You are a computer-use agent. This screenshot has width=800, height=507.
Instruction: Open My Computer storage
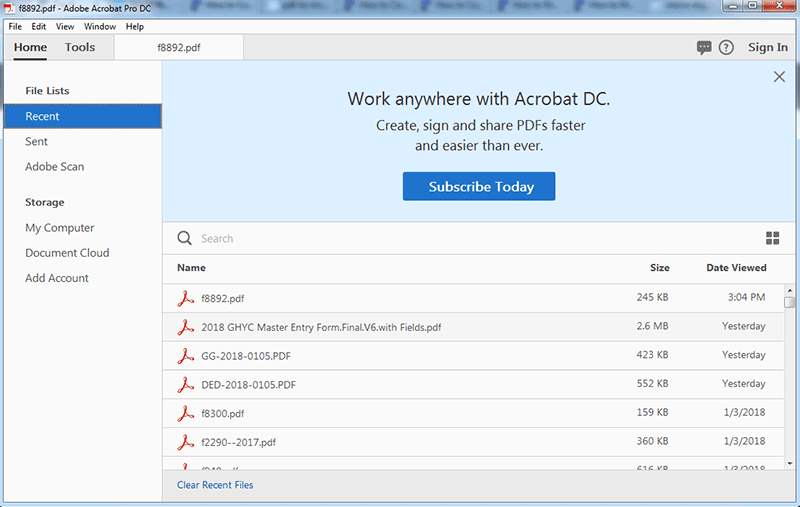[x=60, y=228]
